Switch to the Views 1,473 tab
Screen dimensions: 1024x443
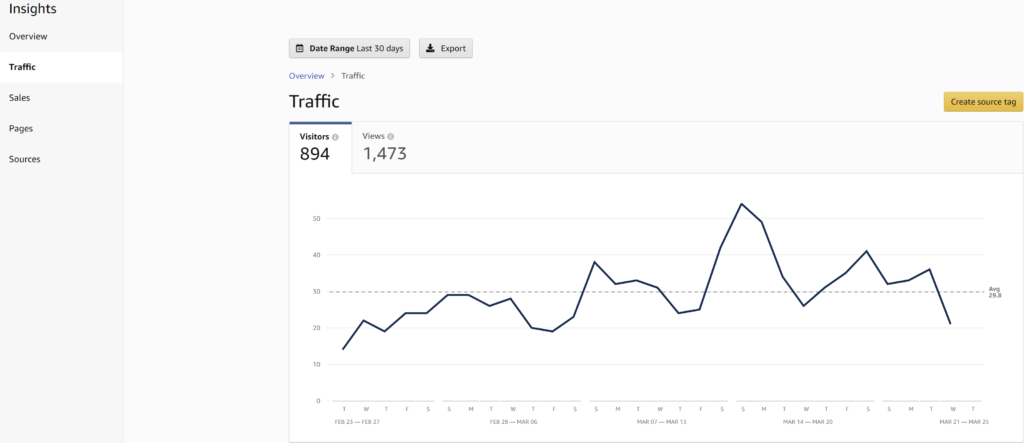click(x=384, y=147)
